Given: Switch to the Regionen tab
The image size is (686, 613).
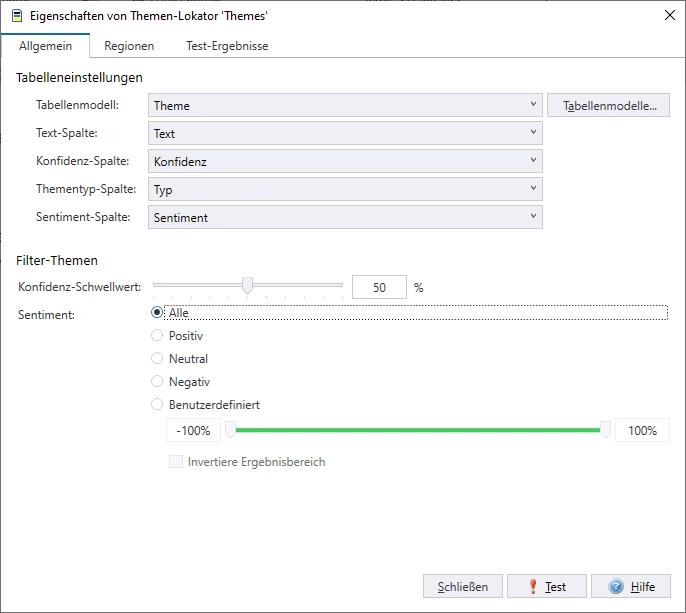Looking at the screenshot, I should pos(129,46).
